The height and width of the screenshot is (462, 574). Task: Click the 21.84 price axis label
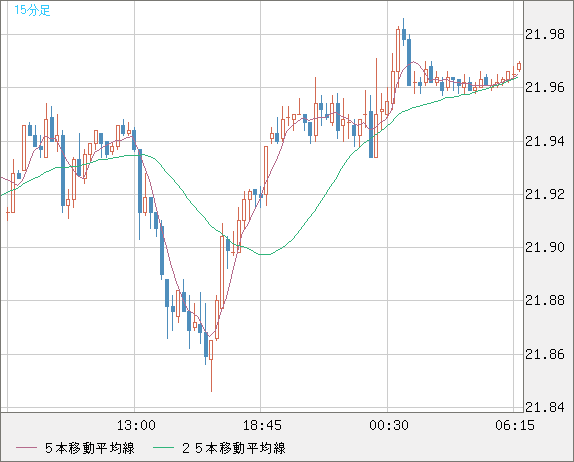[x=545, y=407]
